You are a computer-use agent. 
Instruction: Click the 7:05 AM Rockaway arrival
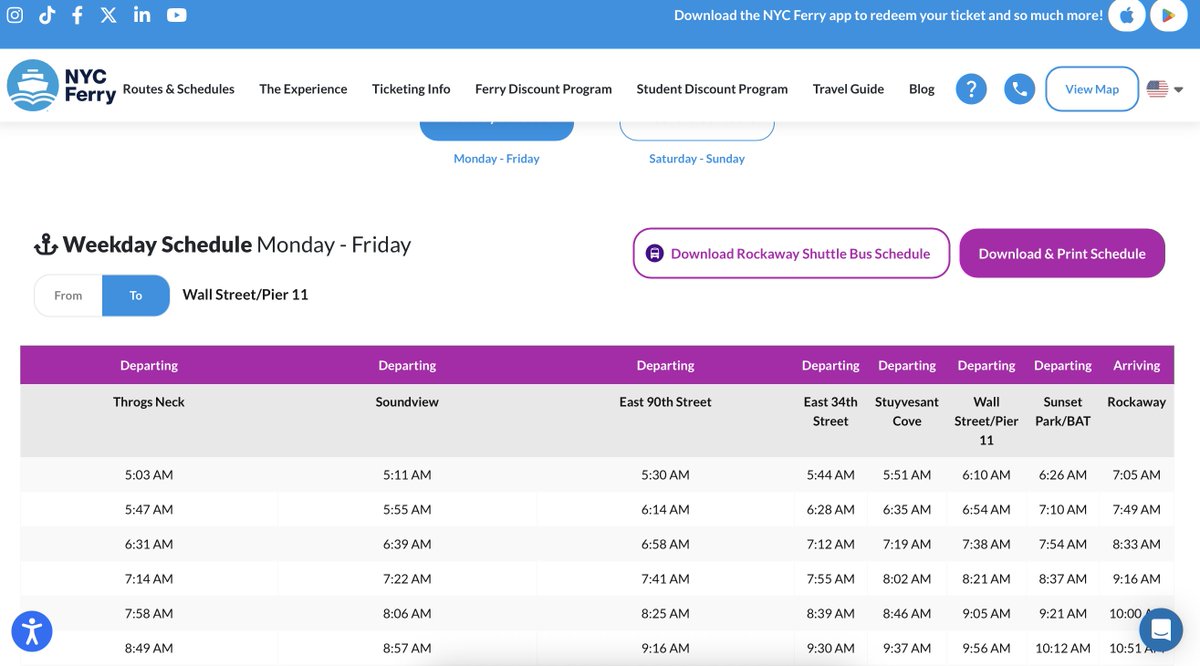(x=1137, y=475)
